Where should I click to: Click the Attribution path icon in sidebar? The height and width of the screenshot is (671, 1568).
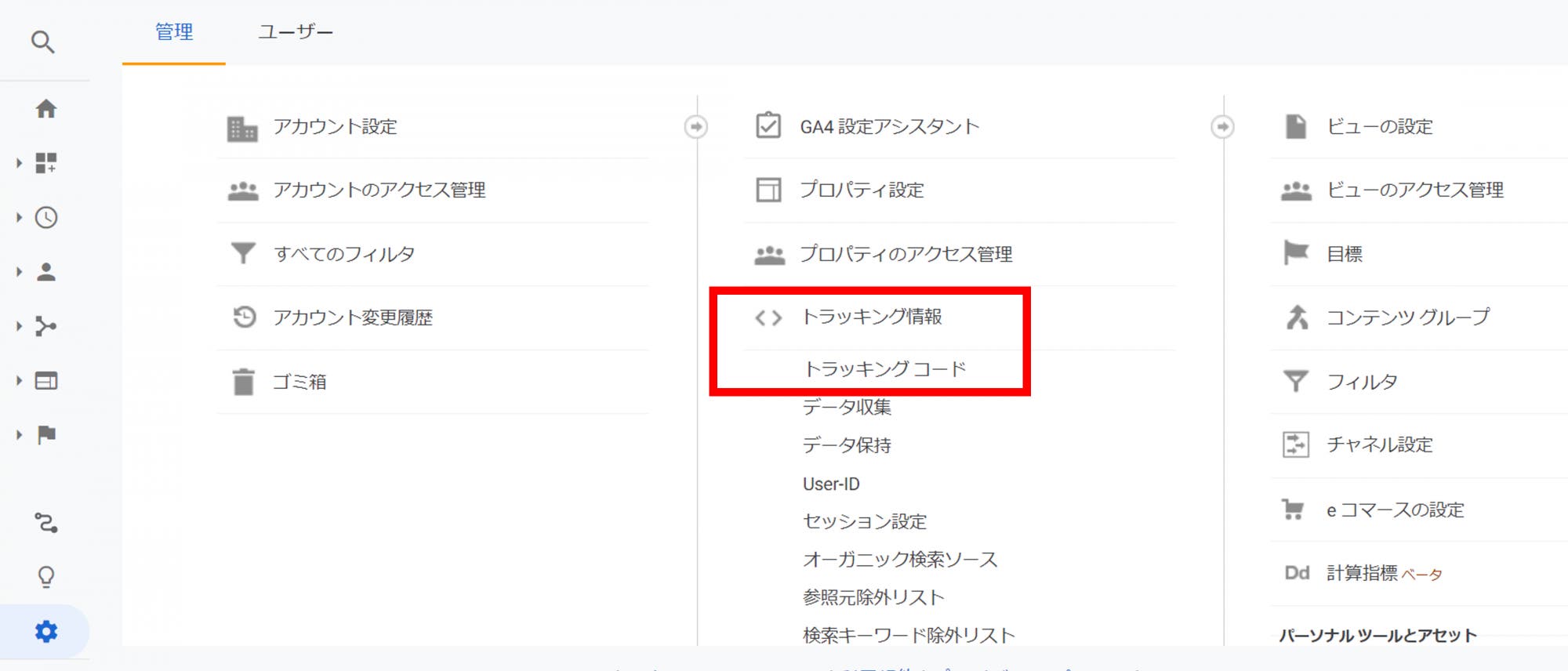coord(46,523)
